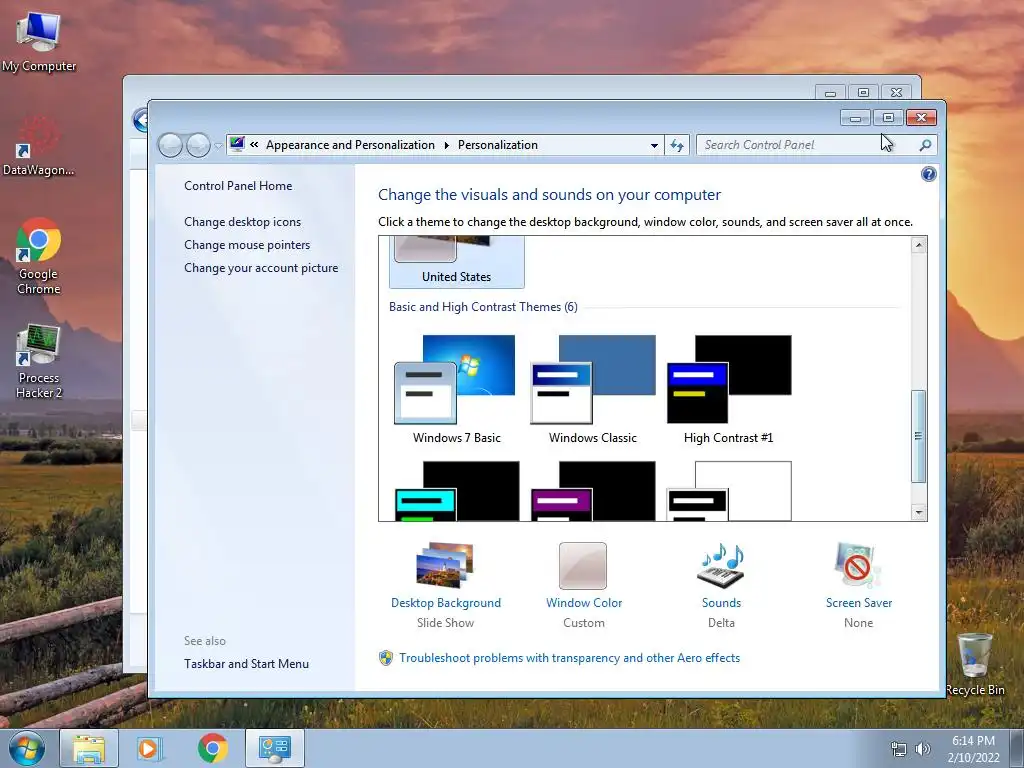Select the Recycle Bin desktop icon
Viewport: 1024px width, 768px height.
pyautogui.click(x=974, y=664)
